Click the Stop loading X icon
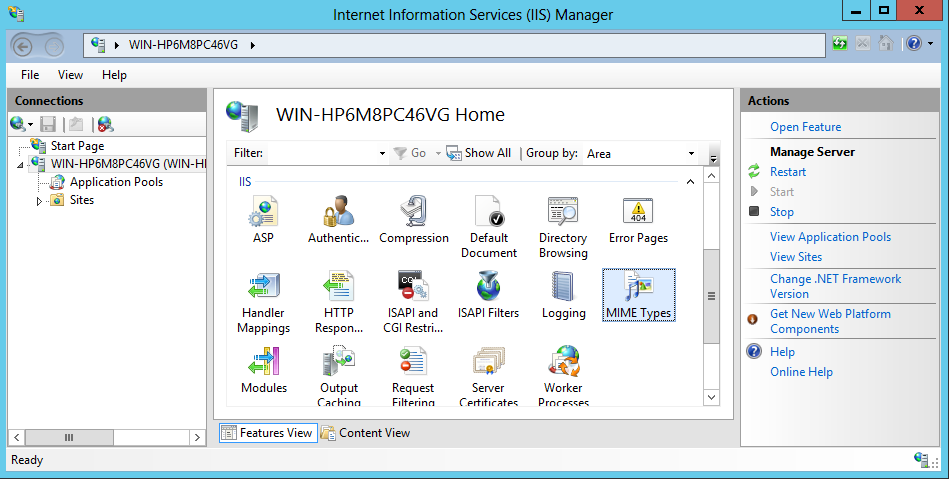The height and width of the screenshot is (479, 949). point(862,43)
